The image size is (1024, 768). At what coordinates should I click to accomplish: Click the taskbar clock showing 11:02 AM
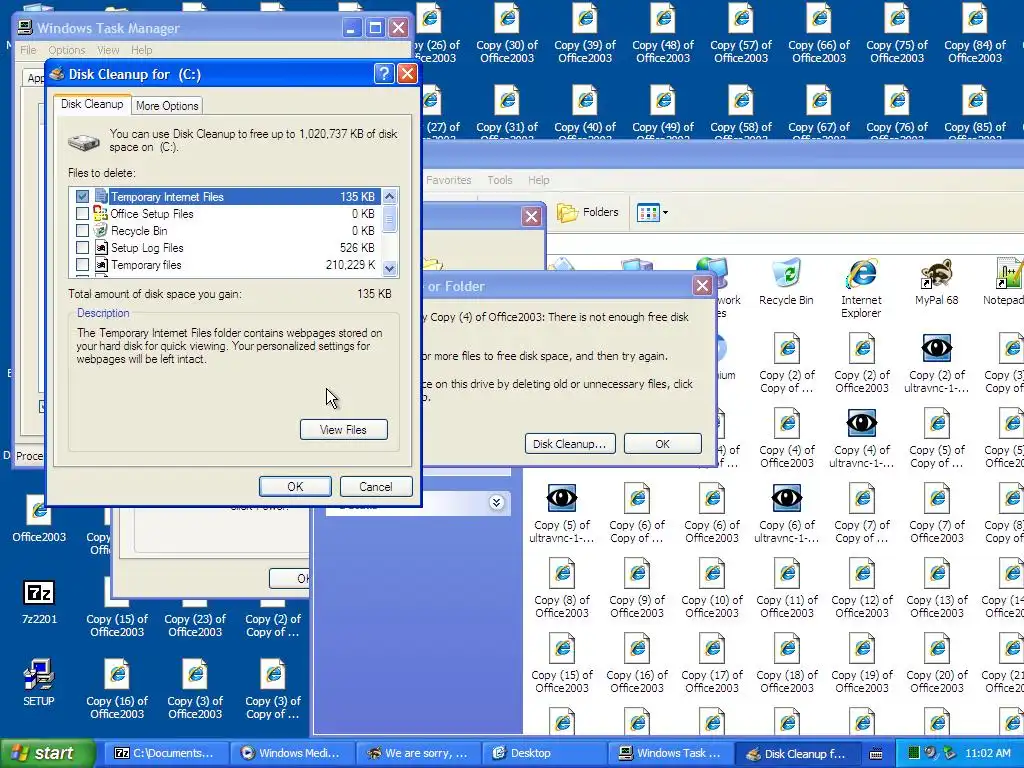pyautogui.click(x=987, y=754)
